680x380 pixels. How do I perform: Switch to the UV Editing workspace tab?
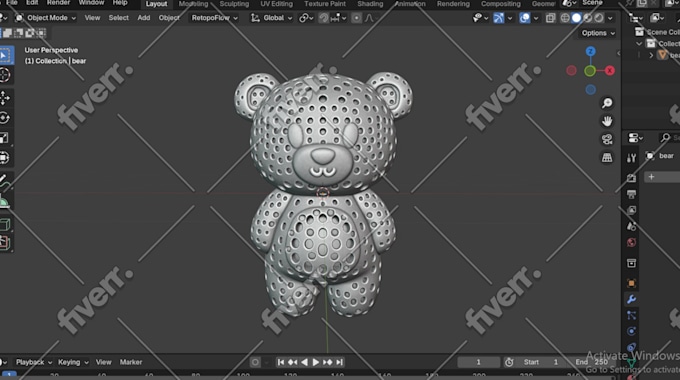[x=277, y=4]
